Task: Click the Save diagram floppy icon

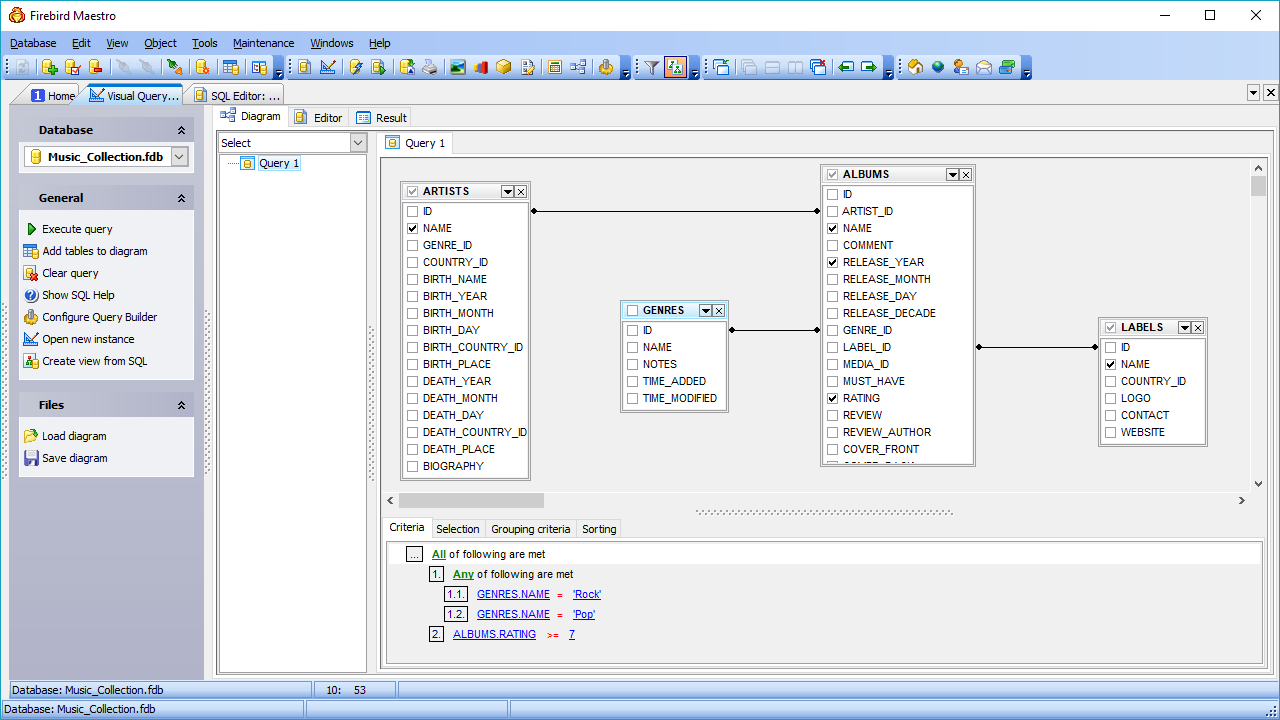Action: pos(31,458)
